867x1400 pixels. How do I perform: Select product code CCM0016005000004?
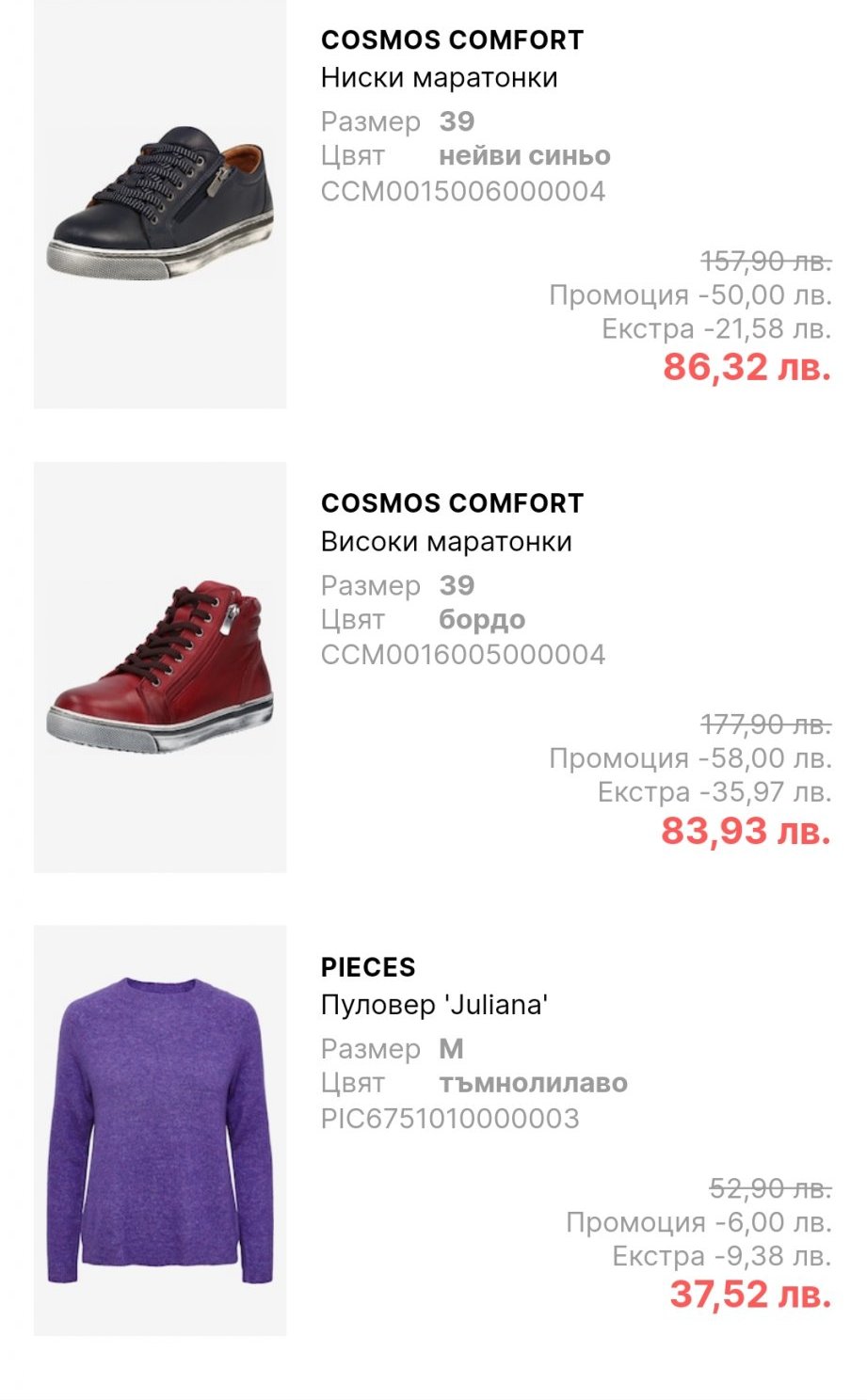(463, 655)
